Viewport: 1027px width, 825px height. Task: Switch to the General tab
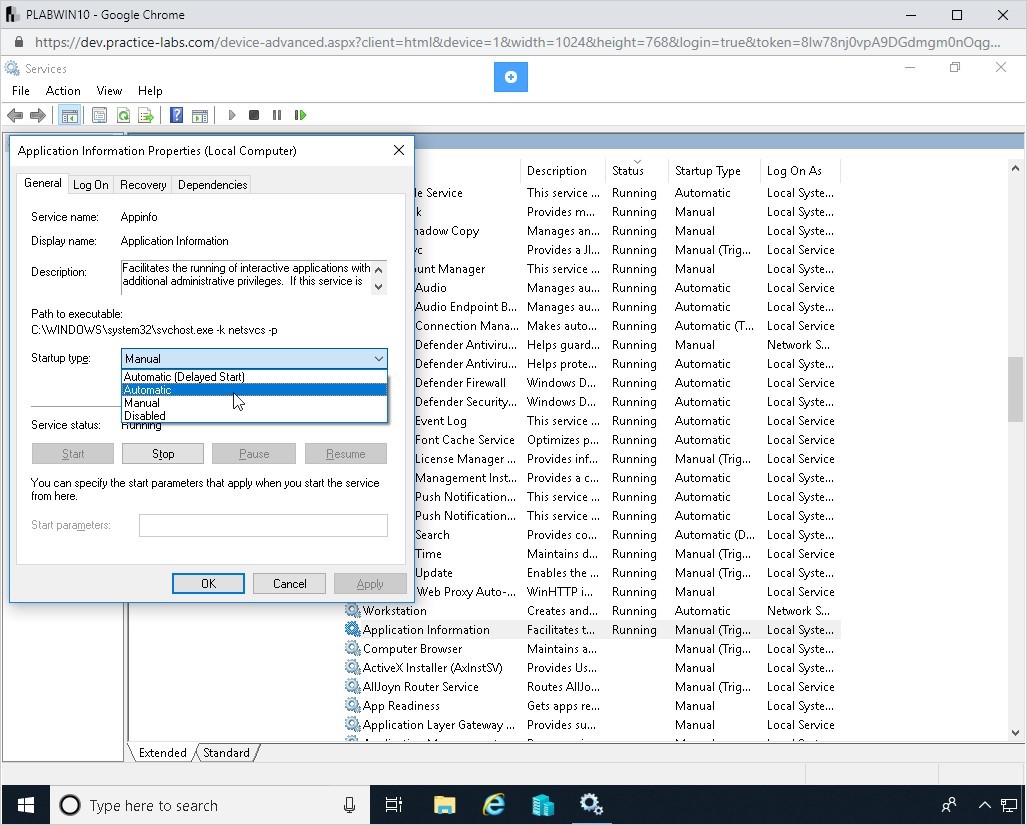43,183
